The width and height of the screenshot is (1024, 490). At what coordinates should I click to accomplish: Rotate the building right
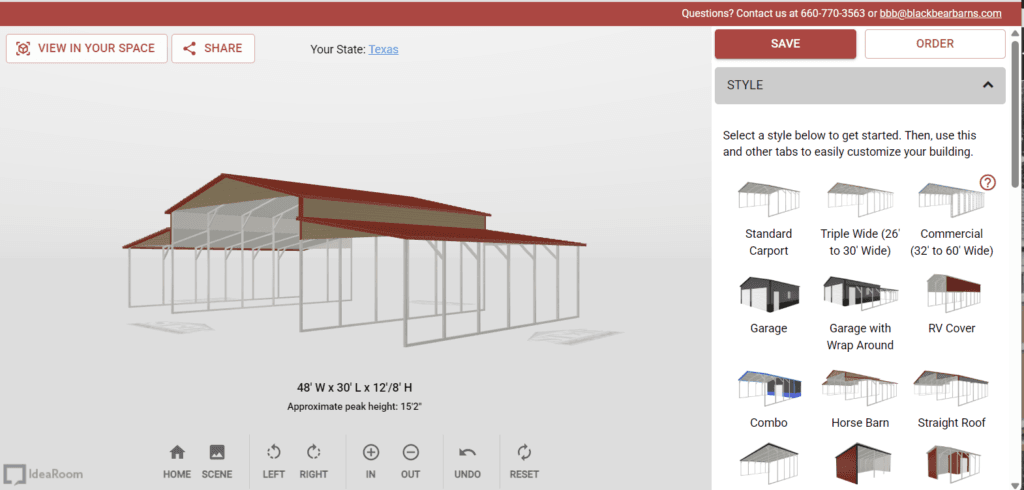pyautogui.click(x=313, y=453)
